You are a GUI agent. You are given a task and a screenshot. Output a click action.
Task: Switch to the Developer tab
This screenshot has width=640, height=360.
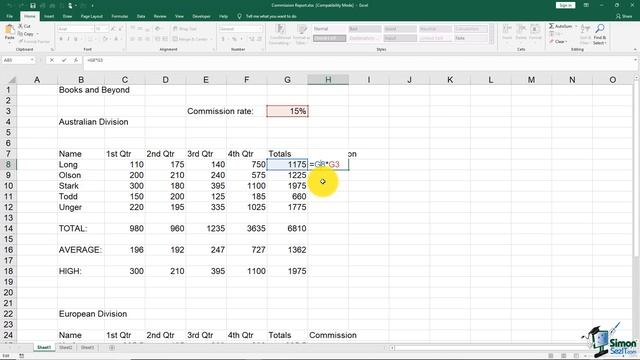point(201,16)
